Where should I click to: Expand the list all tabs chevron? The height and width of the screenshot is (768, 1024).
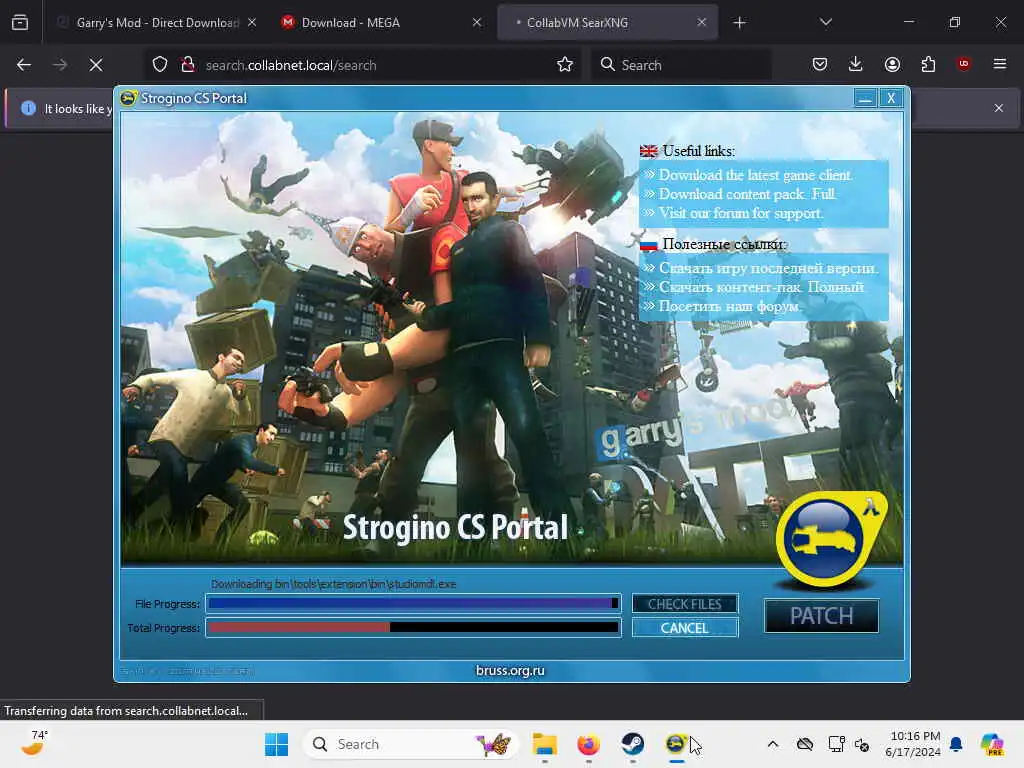[825, 22]
